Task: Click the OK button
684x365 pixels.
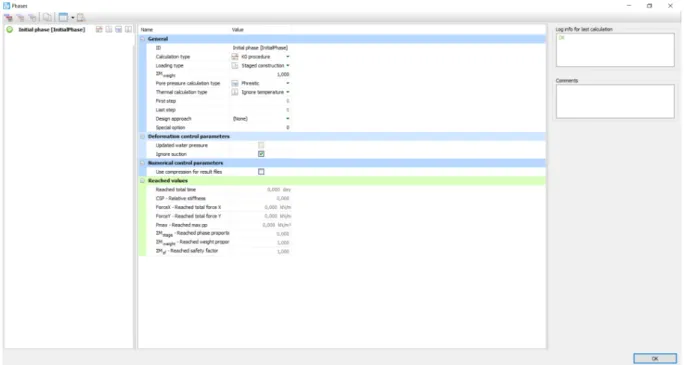Action: pyautogui.click(x=654, y=358)
